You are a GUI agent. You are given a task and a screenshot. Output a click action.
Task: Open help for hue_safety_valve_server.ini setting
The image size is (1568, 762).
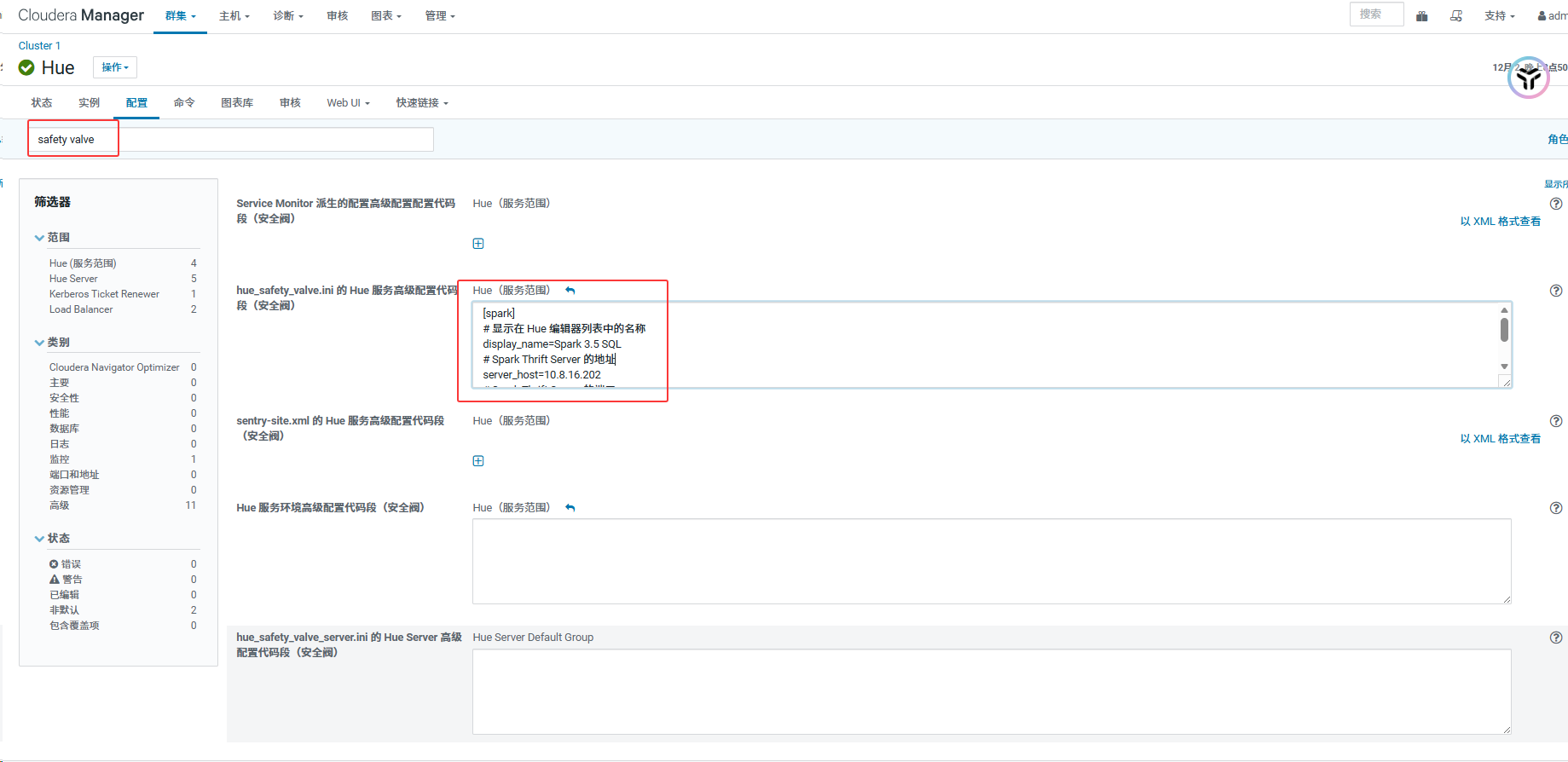[1556, 638]
